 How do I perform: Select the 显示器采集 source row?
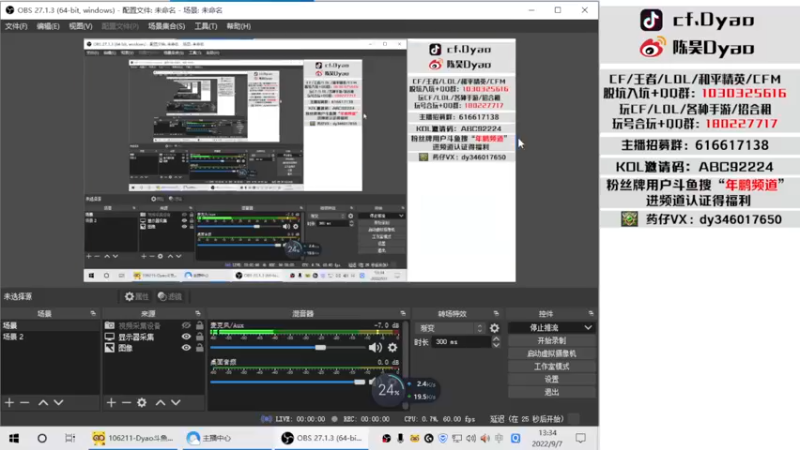click(154, 337)
